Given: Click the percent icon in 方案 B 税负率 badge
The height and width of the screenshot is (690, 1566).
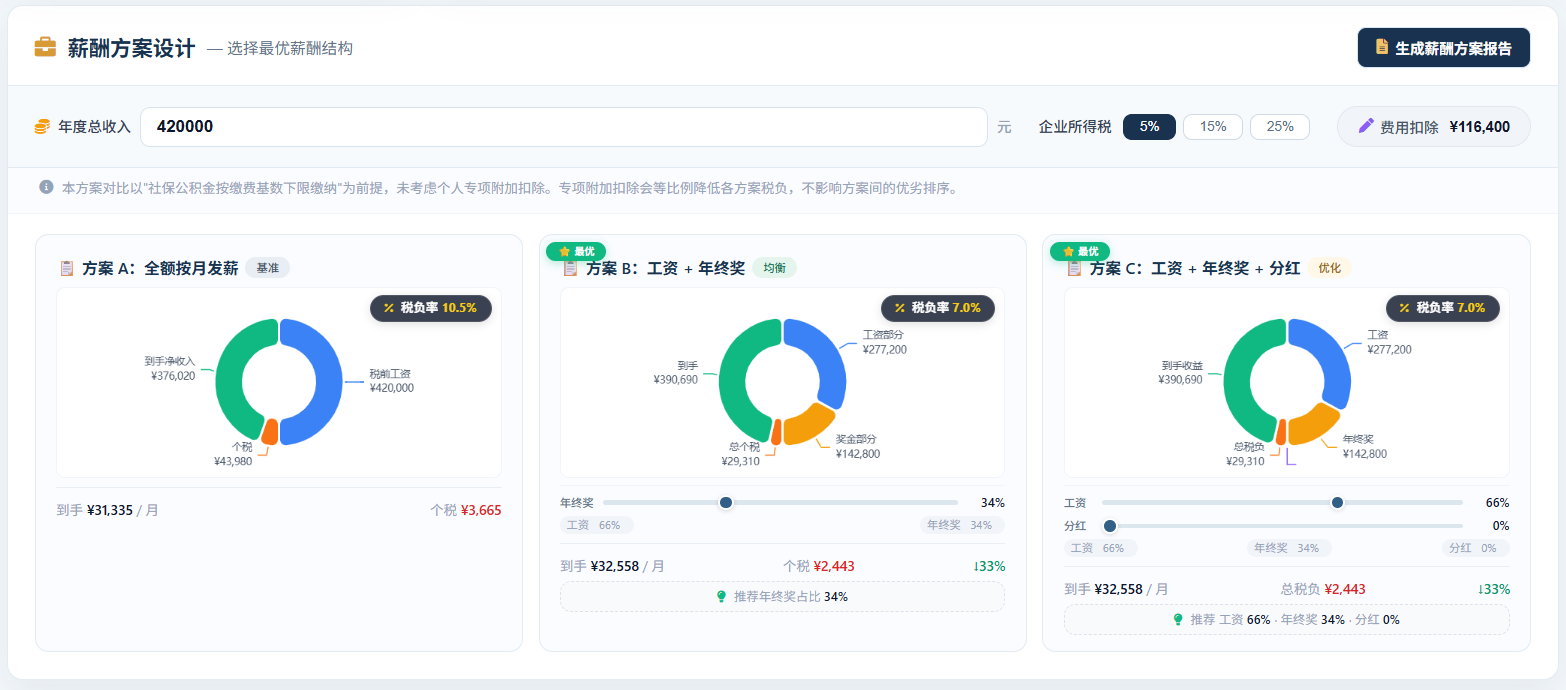Looking at the screenshot, I should pos(900,308).
